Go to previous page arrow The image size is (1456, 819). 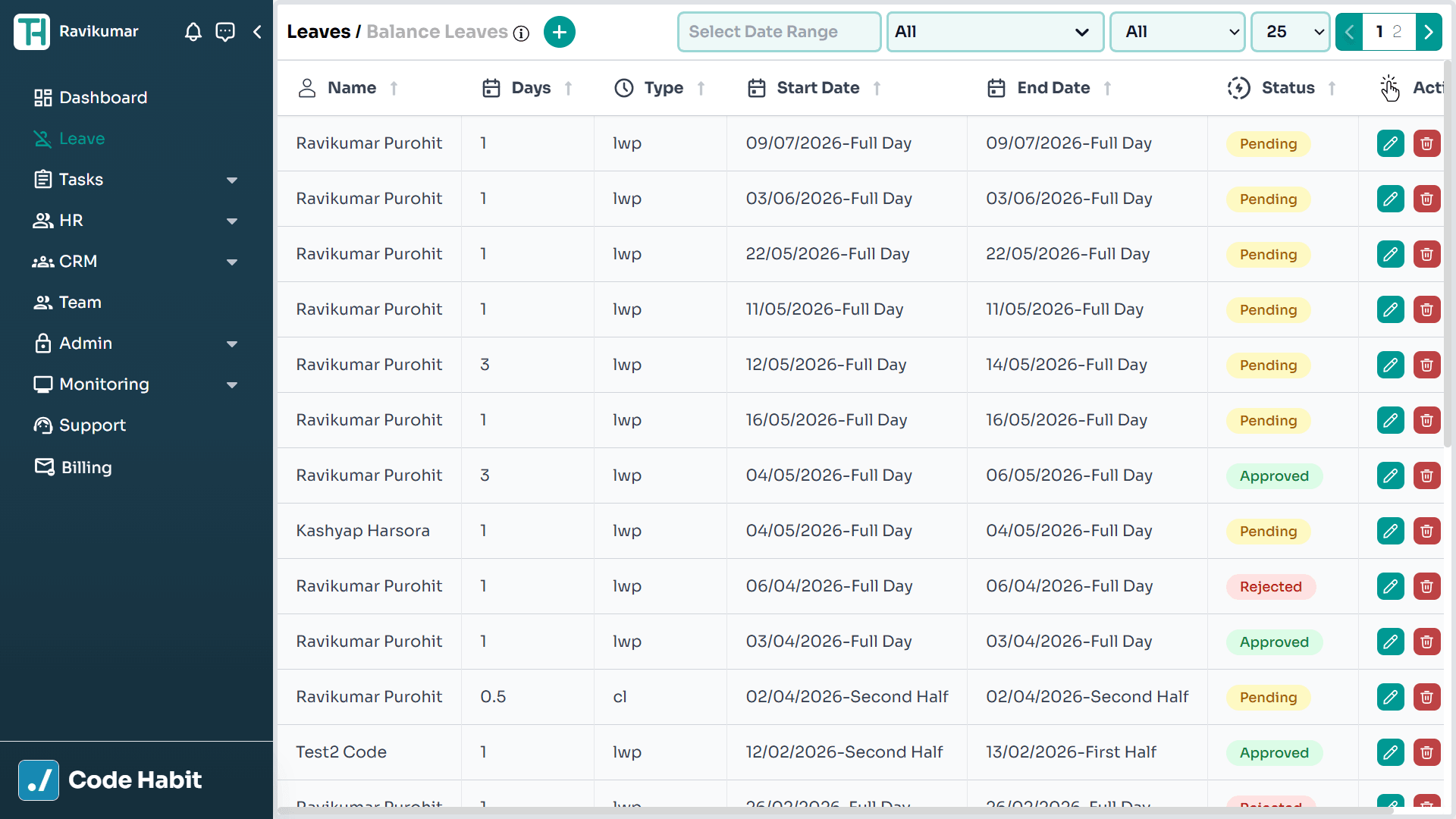point(1349,32)
